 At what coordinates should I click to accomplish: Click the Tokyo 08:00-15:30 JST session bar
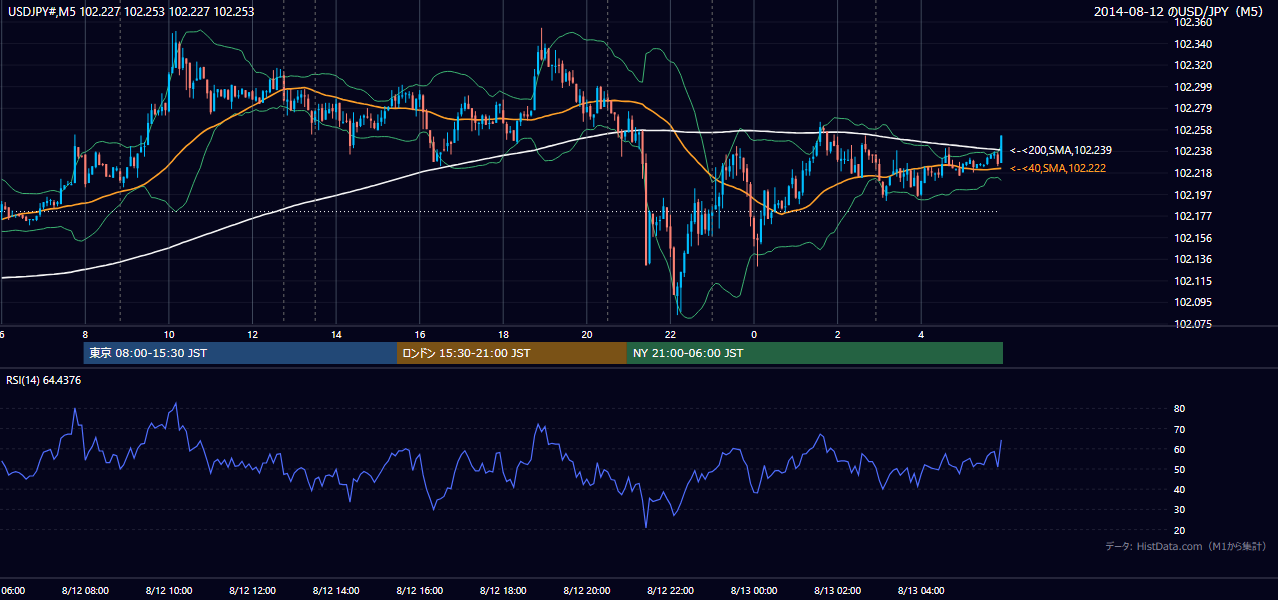(241, 353)
